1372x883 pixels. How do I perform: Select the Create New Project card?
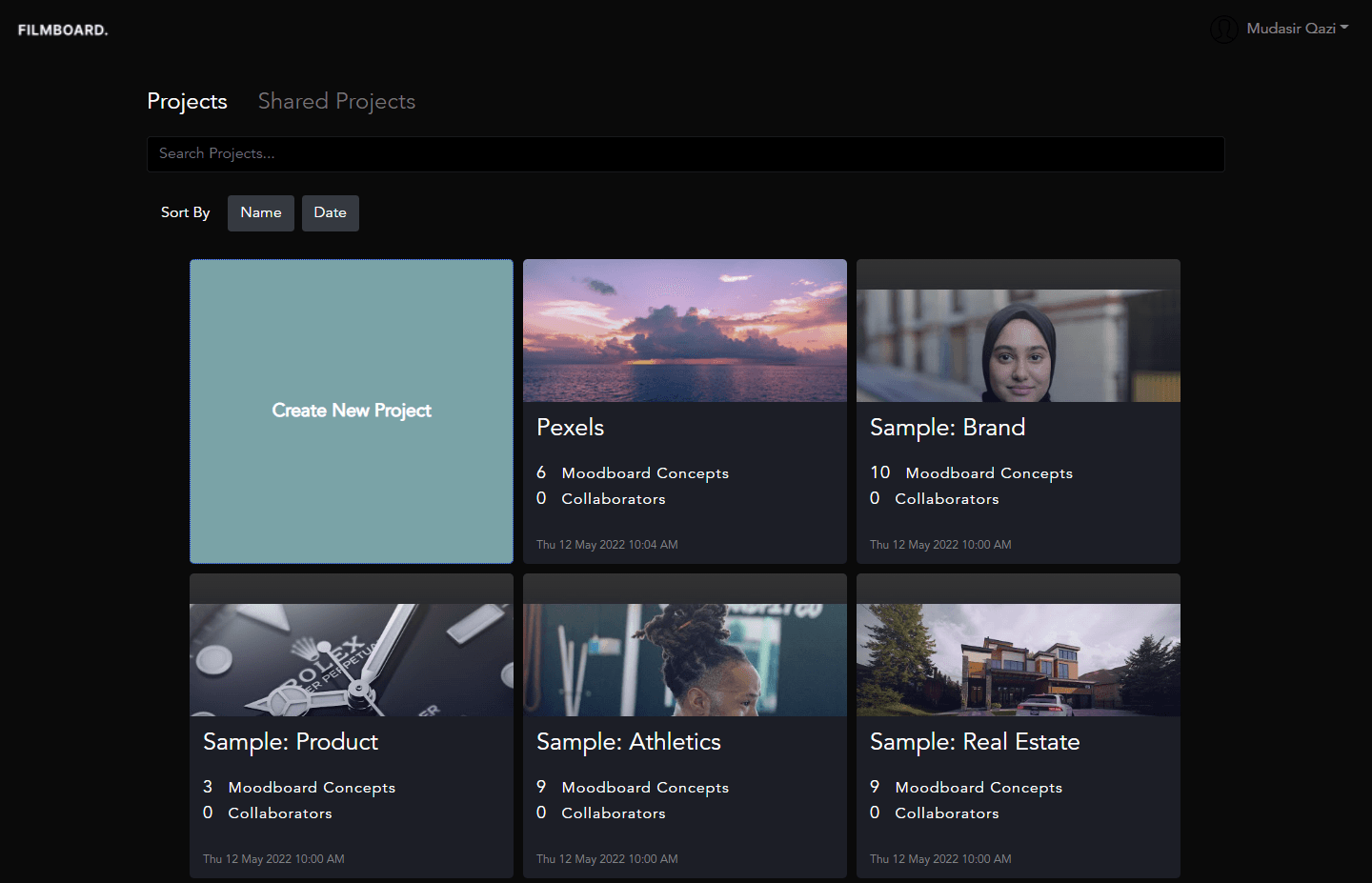[x=351, y=411]
